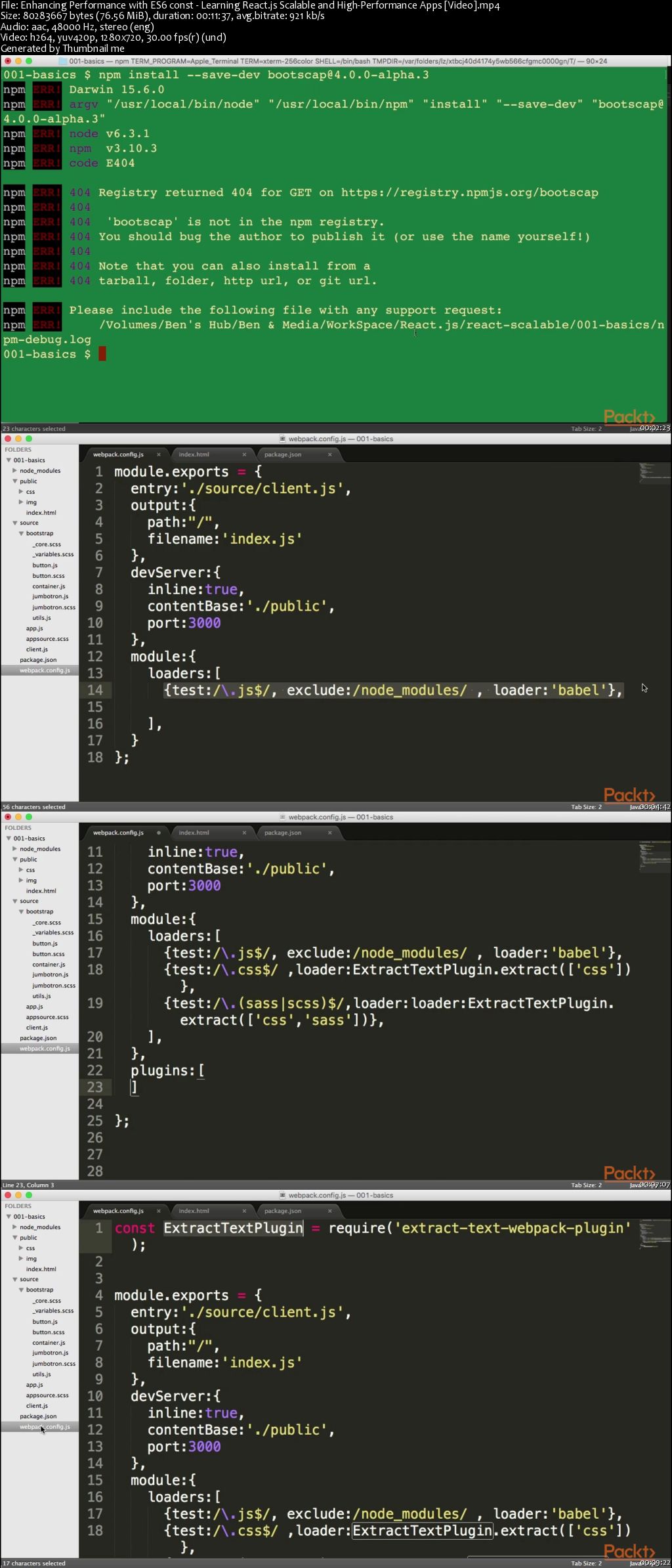The width and height of the screenshot is (672, 1568).
Task: Click red close light of the terminal window
Action: [8, 61]
